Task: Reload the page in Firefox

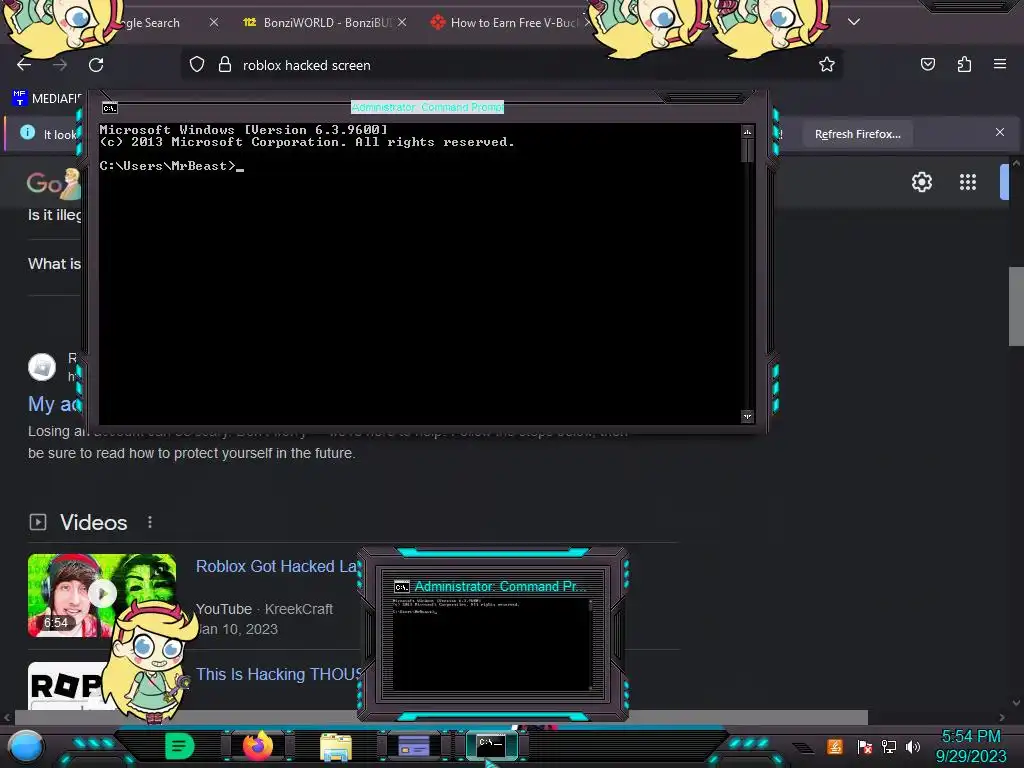Action: 96,65
